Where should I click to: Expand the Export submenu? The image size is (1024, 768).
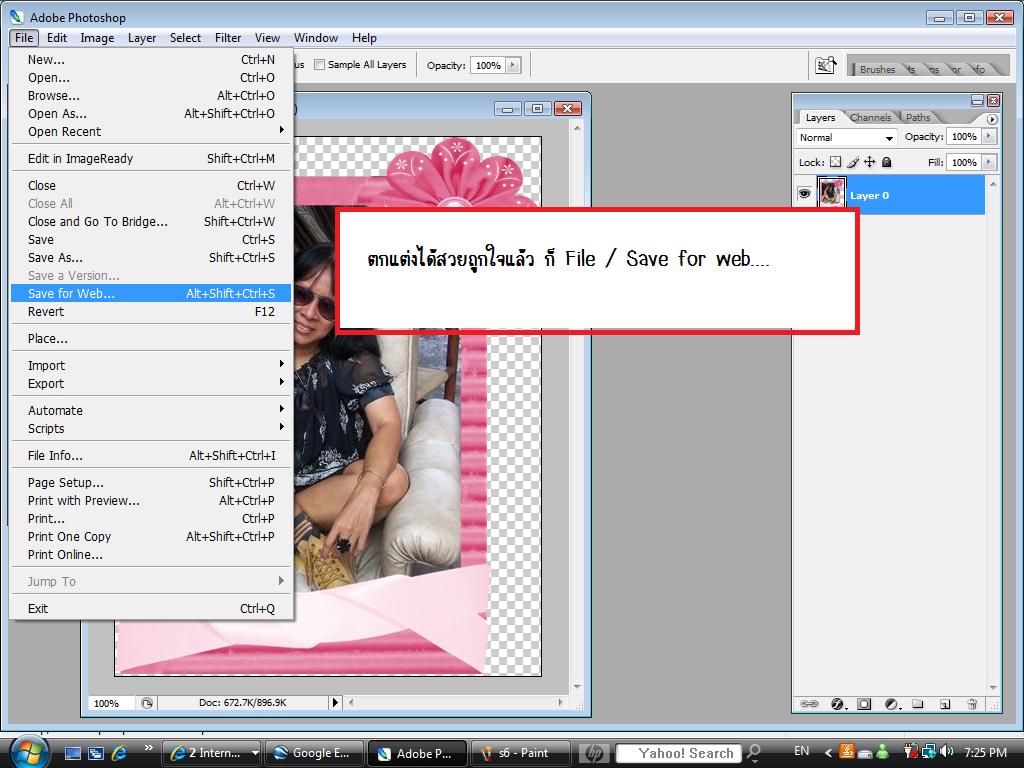150,384
